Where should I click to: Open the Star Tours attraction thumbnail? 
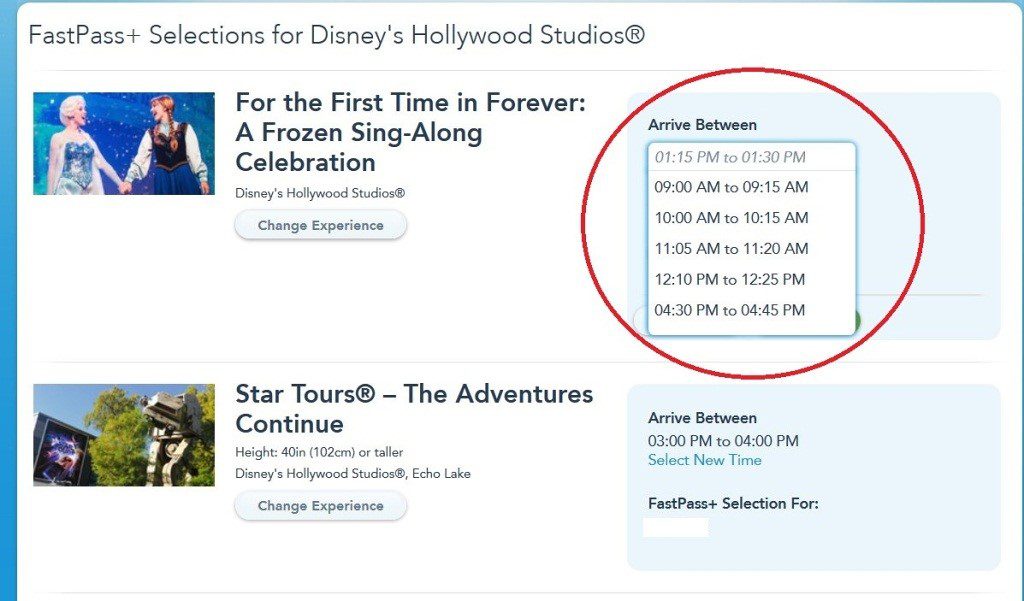[124, 435]
